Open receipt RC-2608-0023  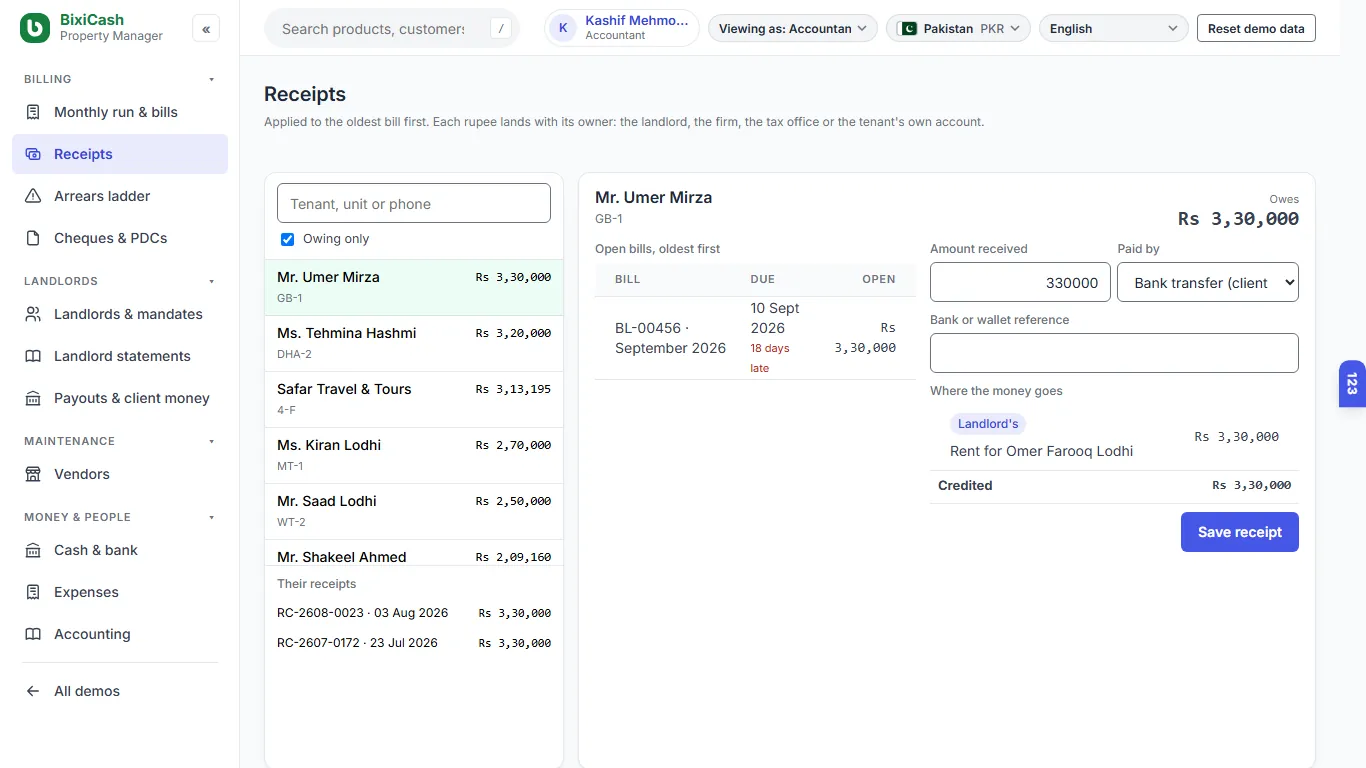414,613
